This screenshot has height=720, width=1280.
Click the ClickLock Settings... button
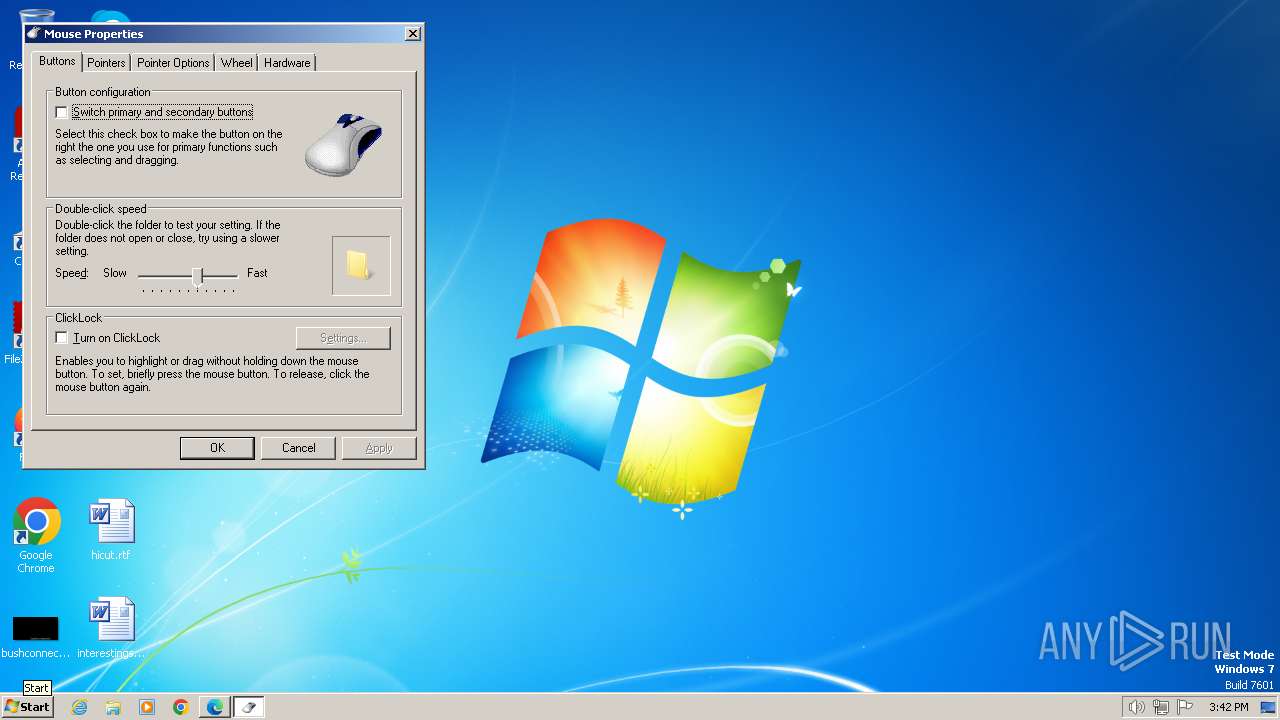coord(343,338)
